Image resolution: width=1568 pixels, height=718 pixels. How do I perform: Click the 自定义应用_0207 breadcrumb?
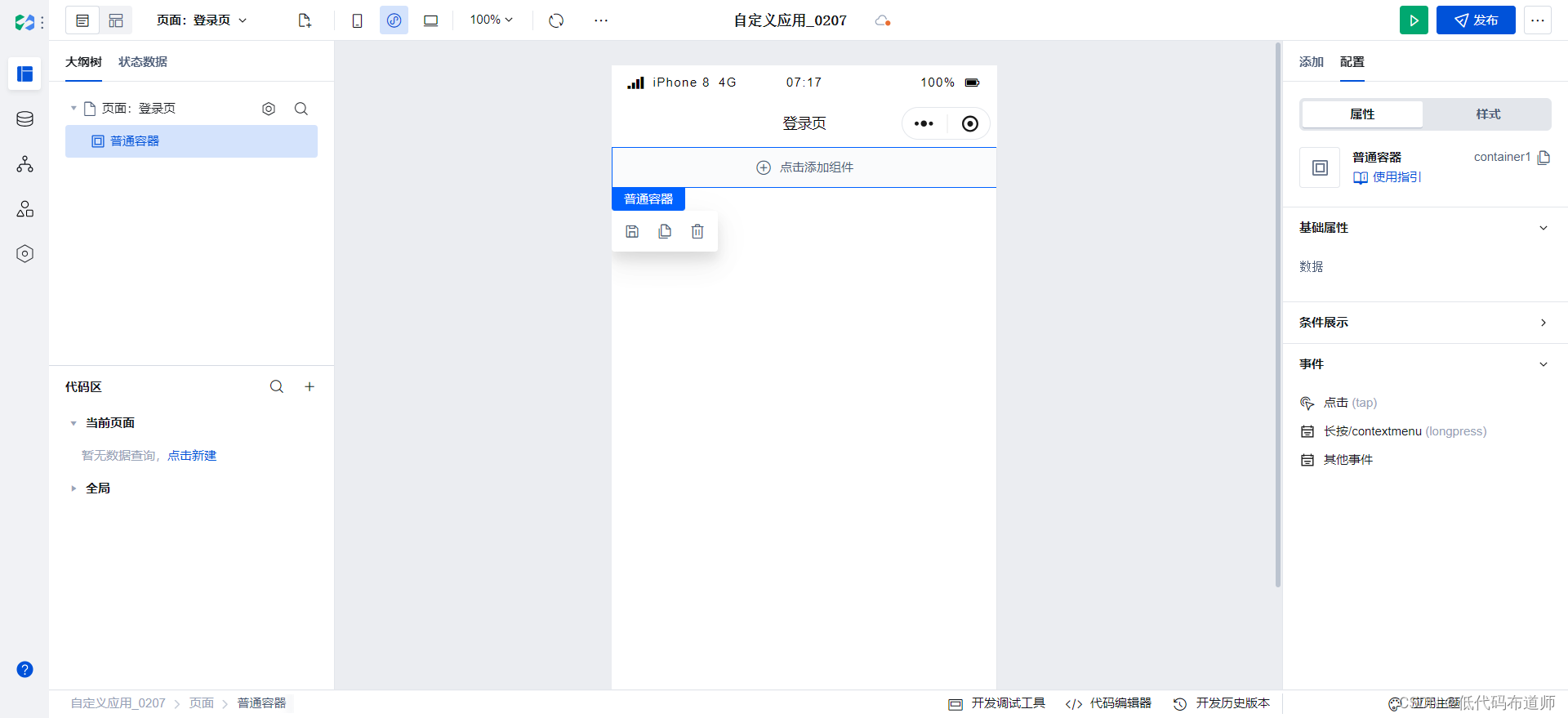(x=118, y=703)
